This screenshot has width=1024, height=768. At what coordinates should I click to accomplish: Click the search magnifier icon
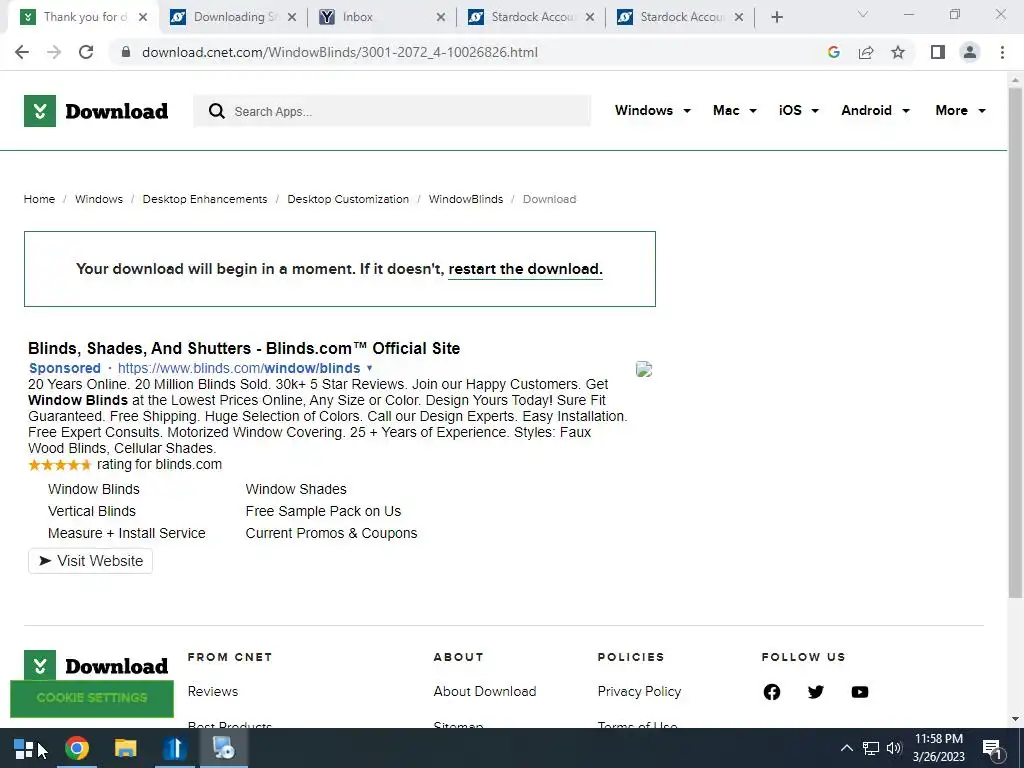(217, 111)
